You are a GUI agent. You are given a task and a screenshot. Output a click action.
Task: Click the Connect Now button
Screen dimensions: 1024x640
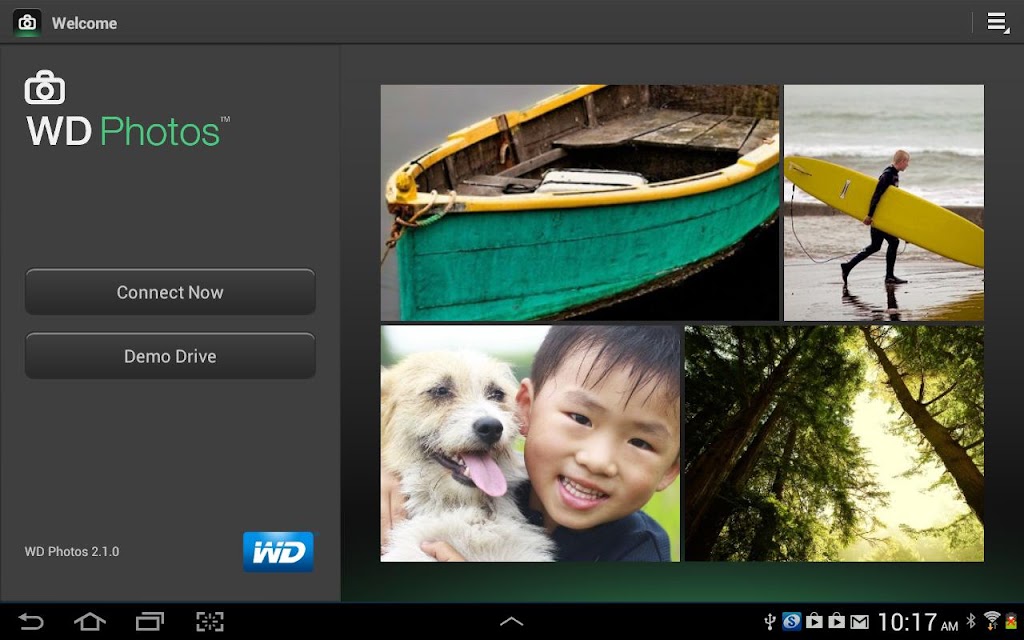pos(170,292)
